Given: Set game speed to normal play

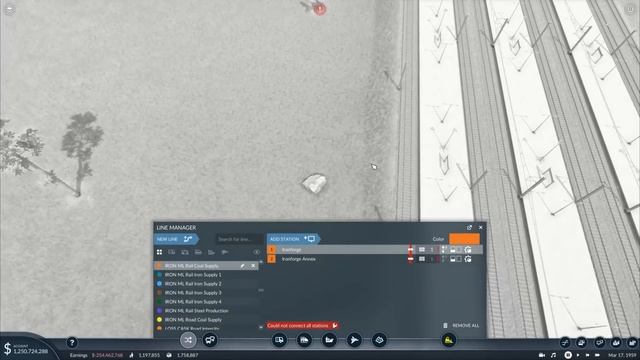Looking at the screenshot, I should pos(578,356).
